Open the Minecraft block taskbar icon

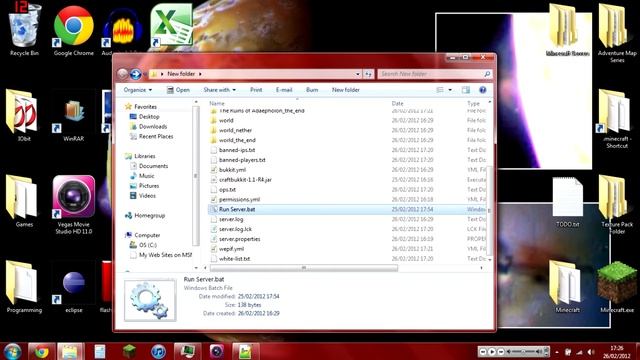(x=129, y=351)
